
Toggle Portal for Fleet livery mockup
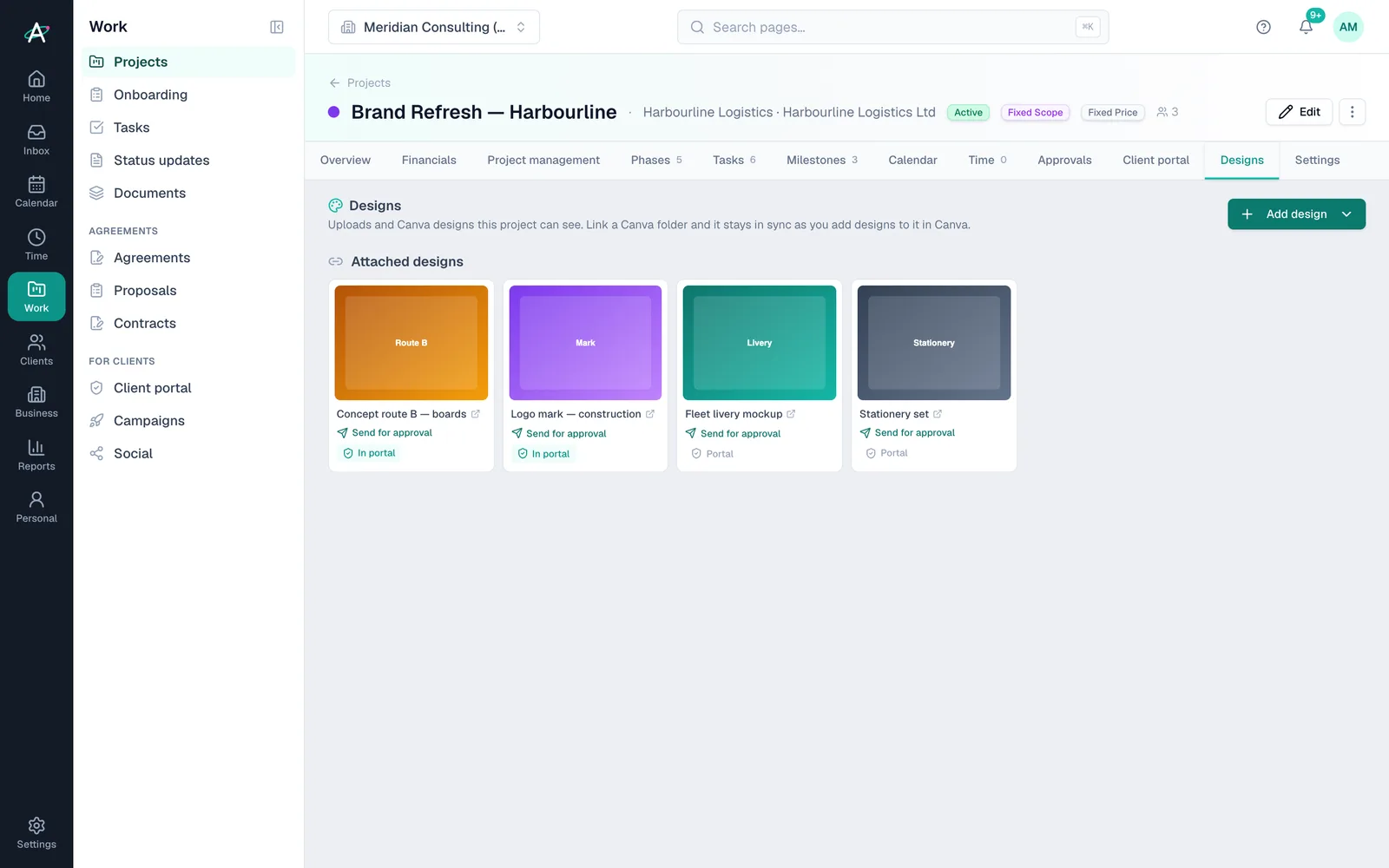(x=713, y=454)
